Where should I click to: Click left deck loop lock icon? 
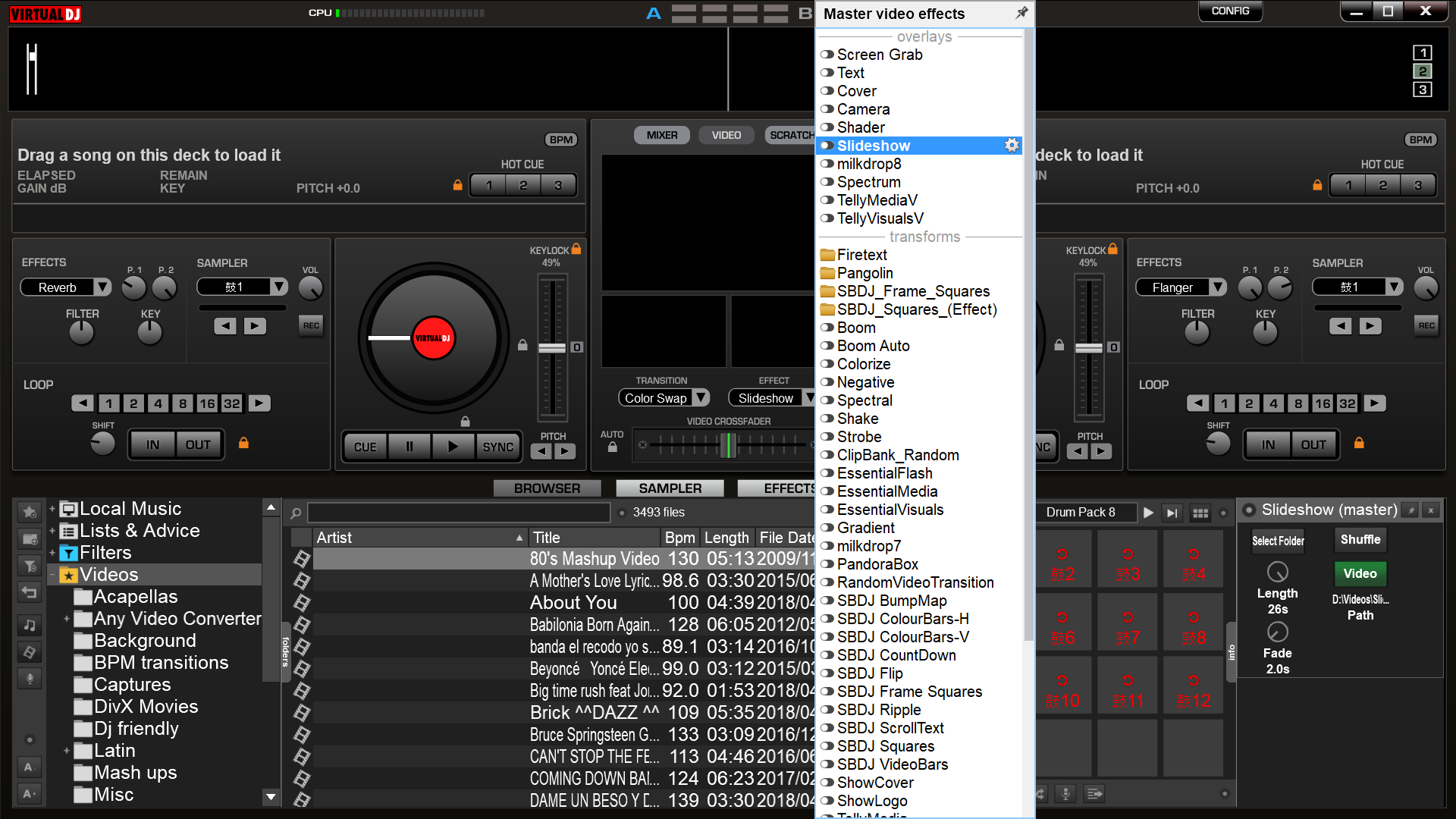coord(243,443)
